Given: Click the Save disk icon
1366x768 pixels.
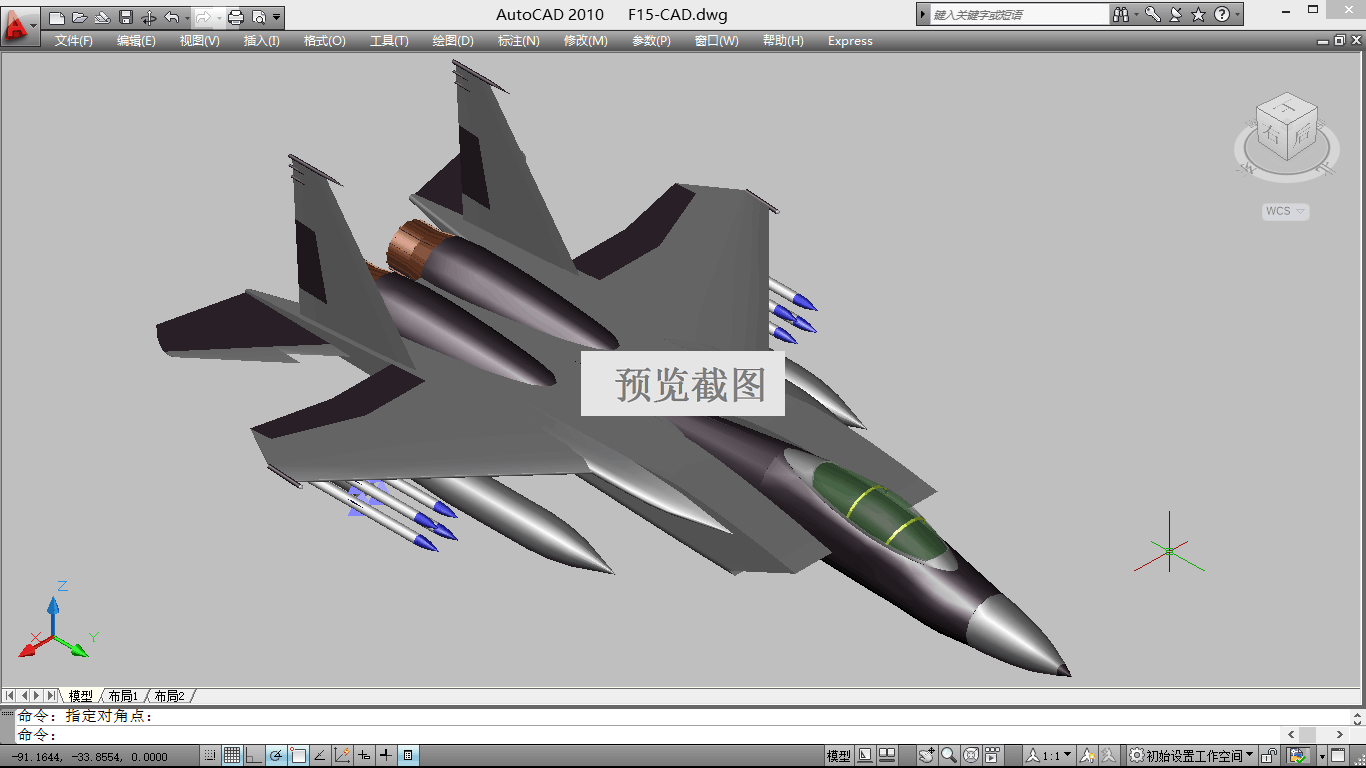Looking at the screenshot, I should [126, 17].
